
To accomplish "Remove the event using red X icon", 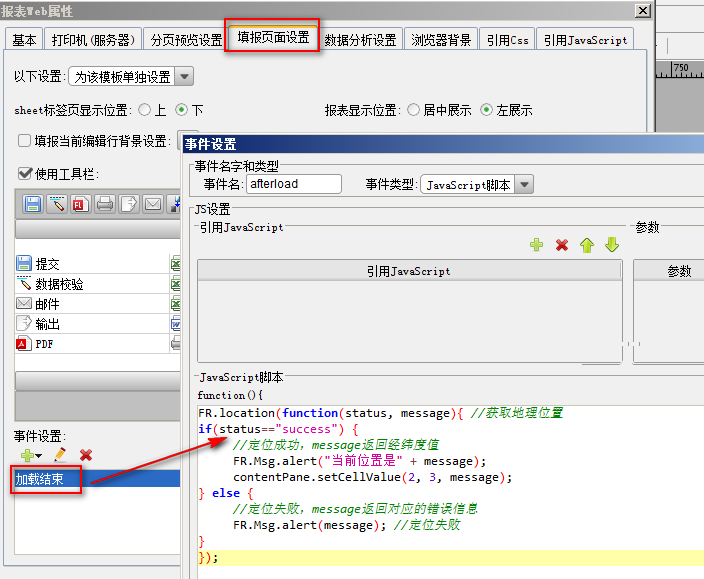I will pyautogui.click(x=86, y=455).
